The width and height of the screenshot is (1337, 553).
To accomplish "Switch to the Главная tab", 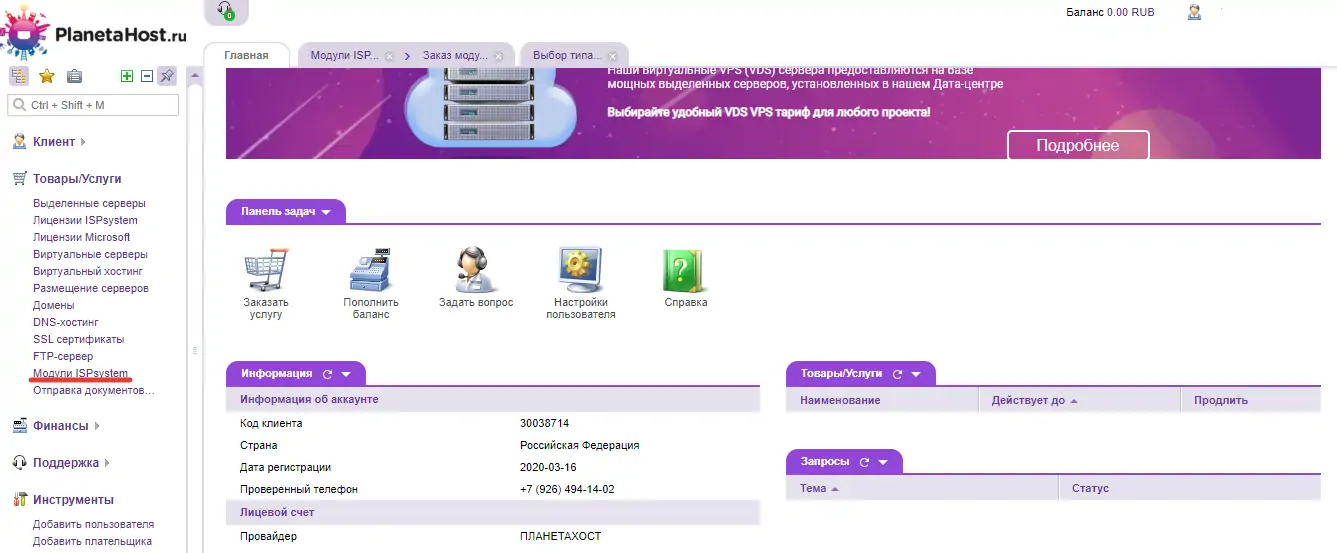I will [x=246, y=55].
